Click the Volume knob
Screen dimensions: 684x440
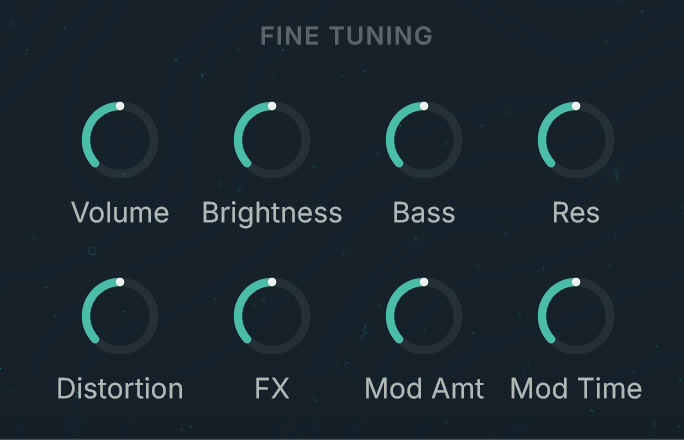120,141
